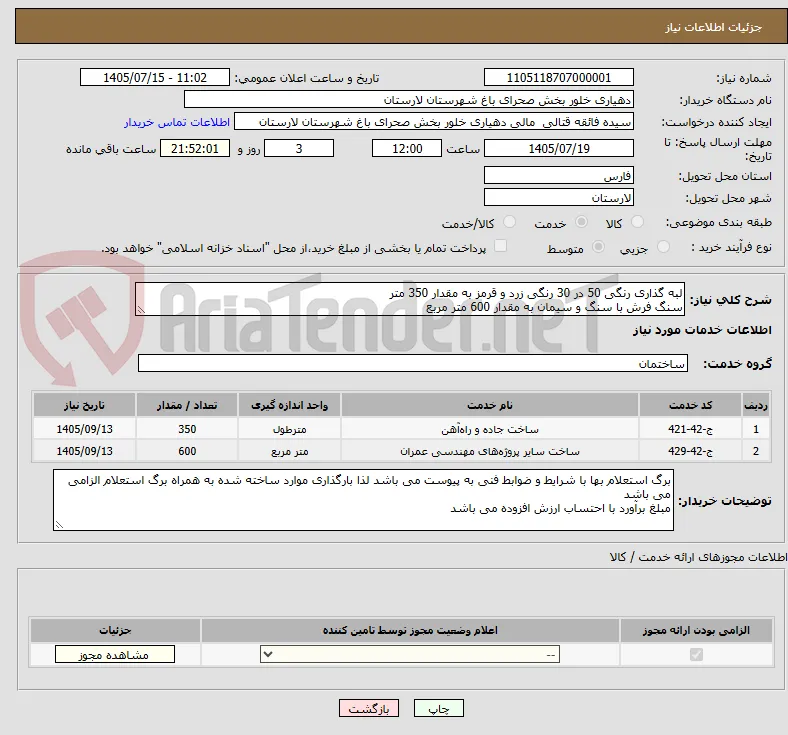This screenshot has width=788, height=735.
Task: Toggle the الزامی بودن ارائه مجوز checkbox
Action: tap(696, 654)
